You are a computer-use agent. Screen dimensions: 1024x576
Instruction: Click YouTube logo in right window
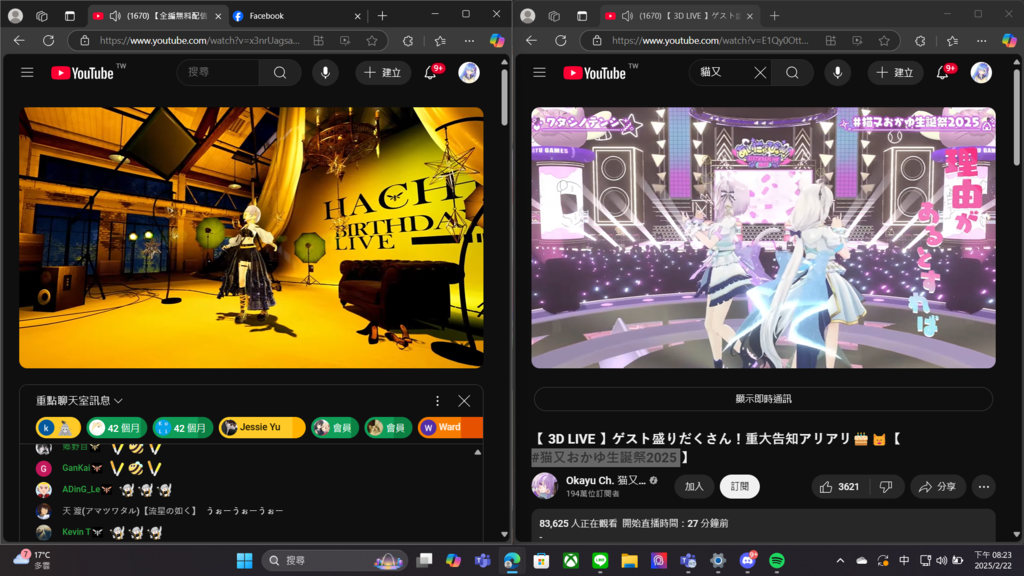pos(595,72)
